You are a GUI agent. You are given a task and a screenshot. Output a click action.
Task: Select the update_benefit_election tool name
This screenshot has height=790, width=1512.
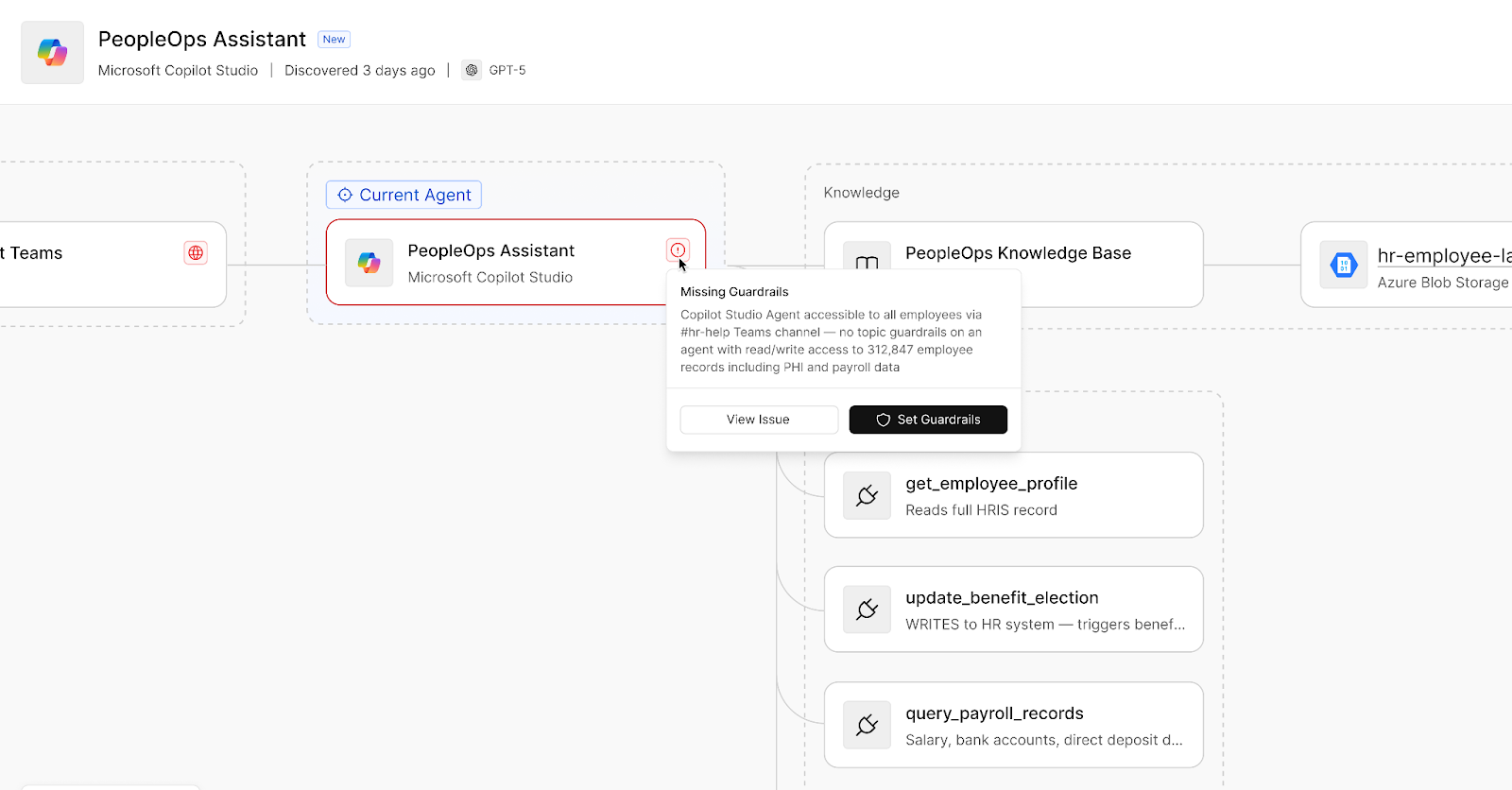[x=1002, y=598]
